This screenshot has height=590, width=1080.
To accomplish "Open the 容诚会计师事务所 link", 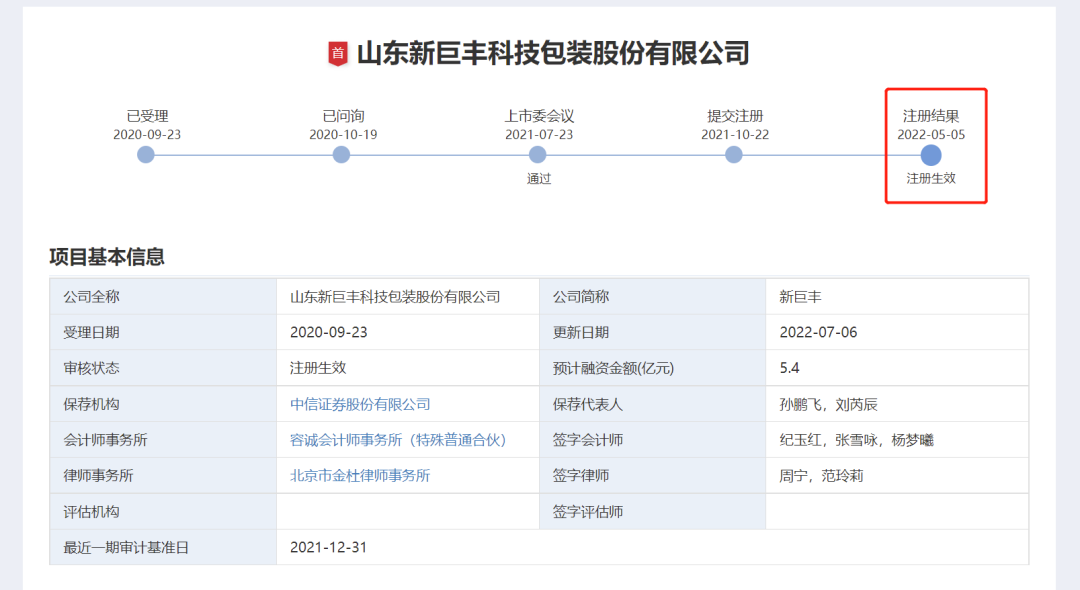I will 398,440.
